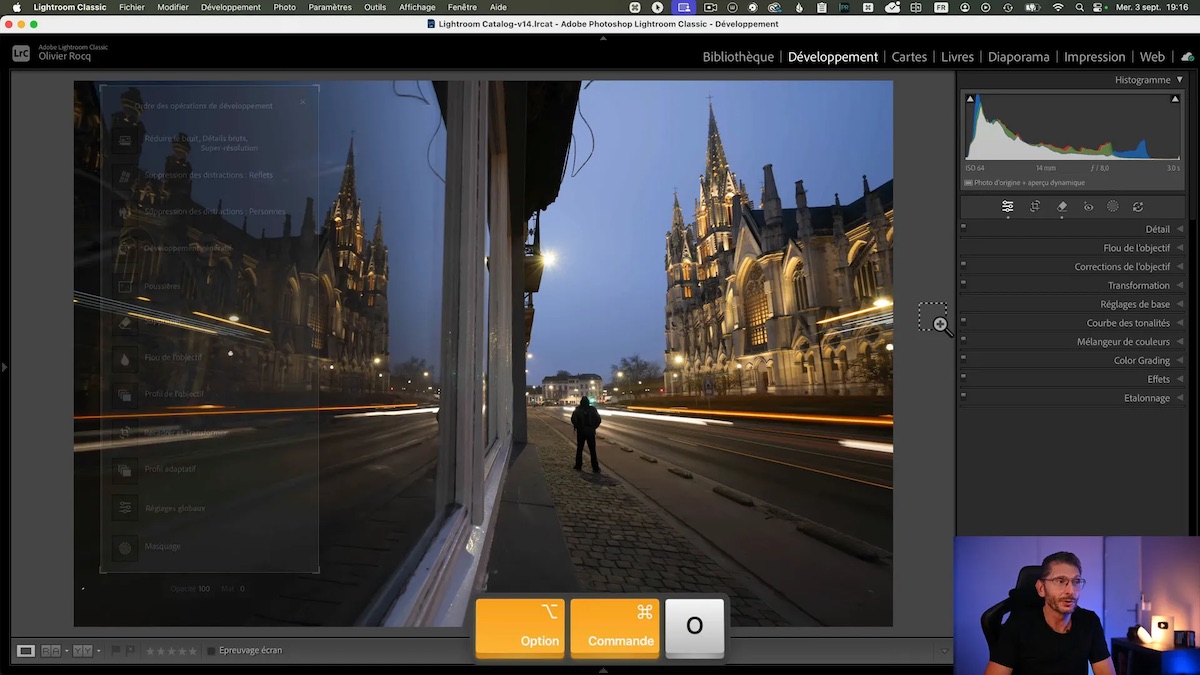
Task: Toggle highlight clipping indicator in histogram
Action: pos(1175,99)
